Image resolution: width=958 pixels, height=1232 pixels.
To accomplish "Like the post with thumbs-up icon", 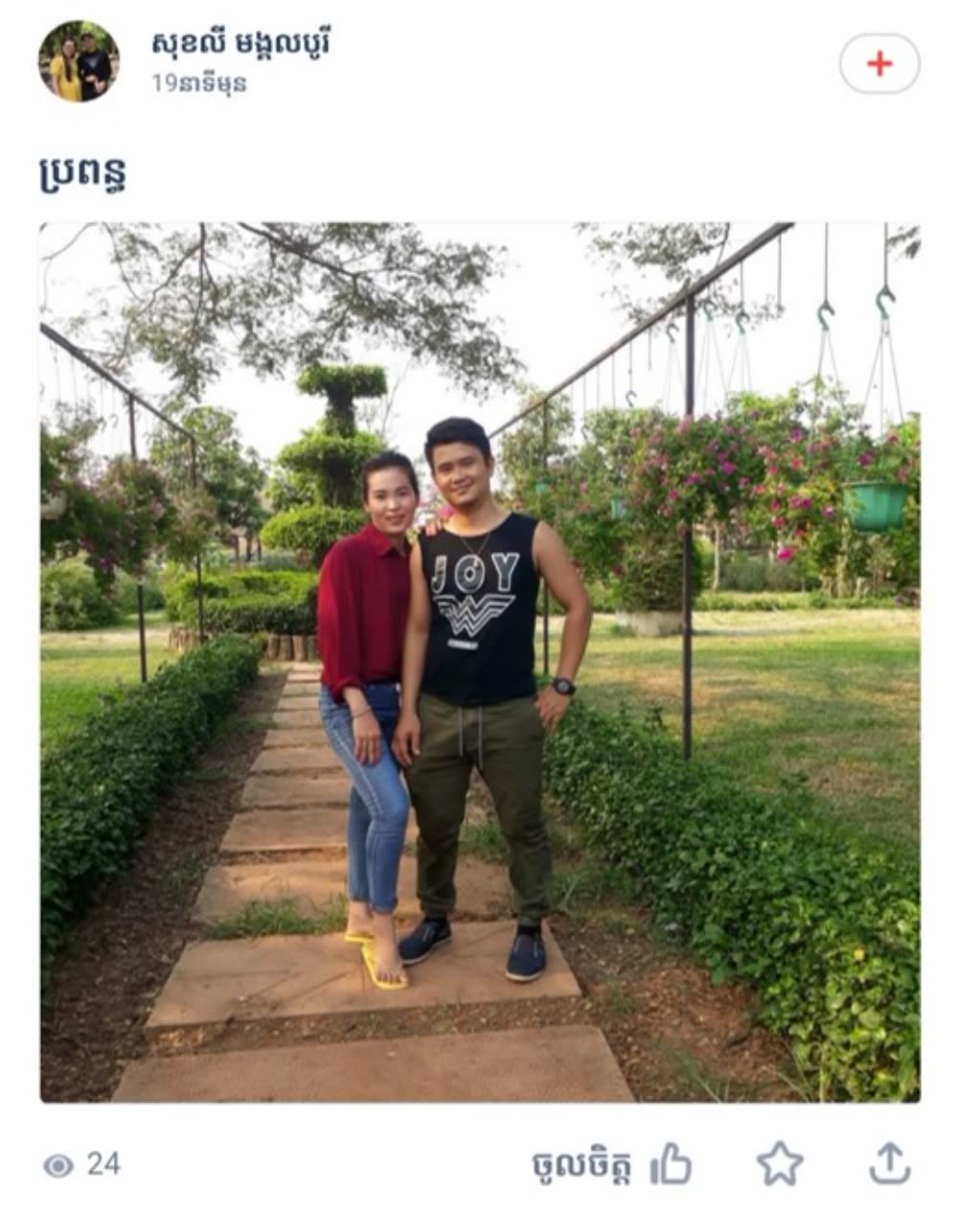I will 672,1165.
